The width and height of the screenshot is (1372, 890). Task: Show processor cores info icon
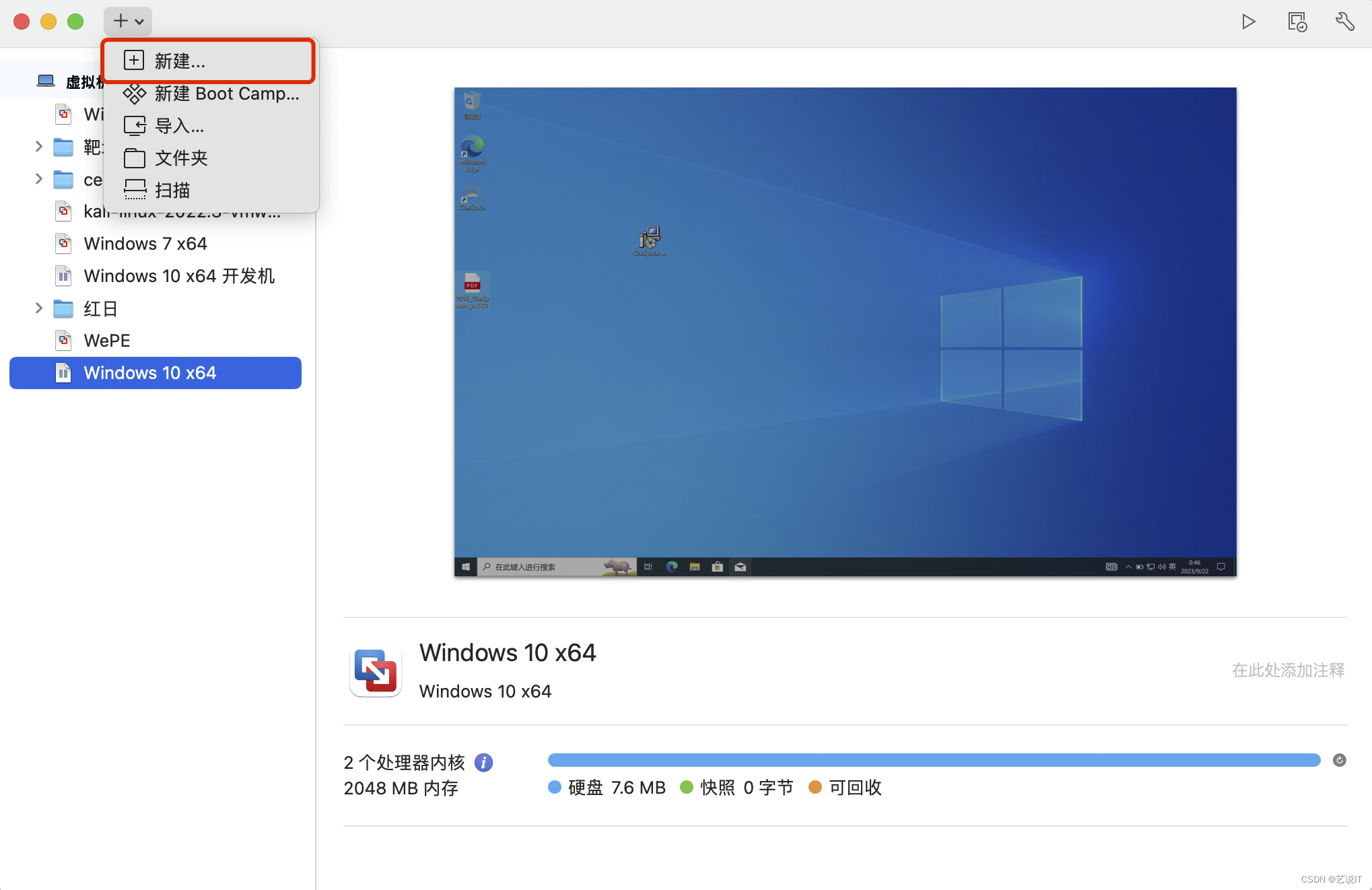coord(483,762)
